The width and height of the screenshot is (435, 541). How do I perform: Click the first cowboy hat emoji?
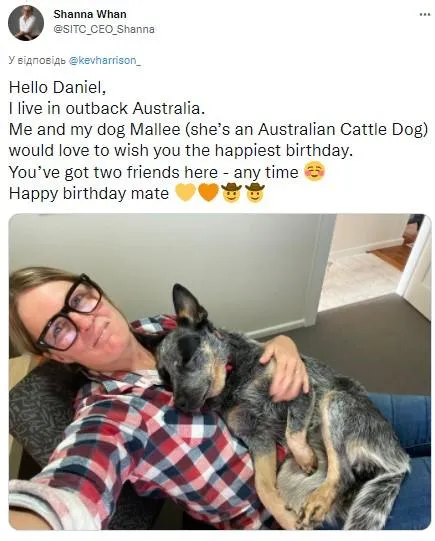coord(231,192)
